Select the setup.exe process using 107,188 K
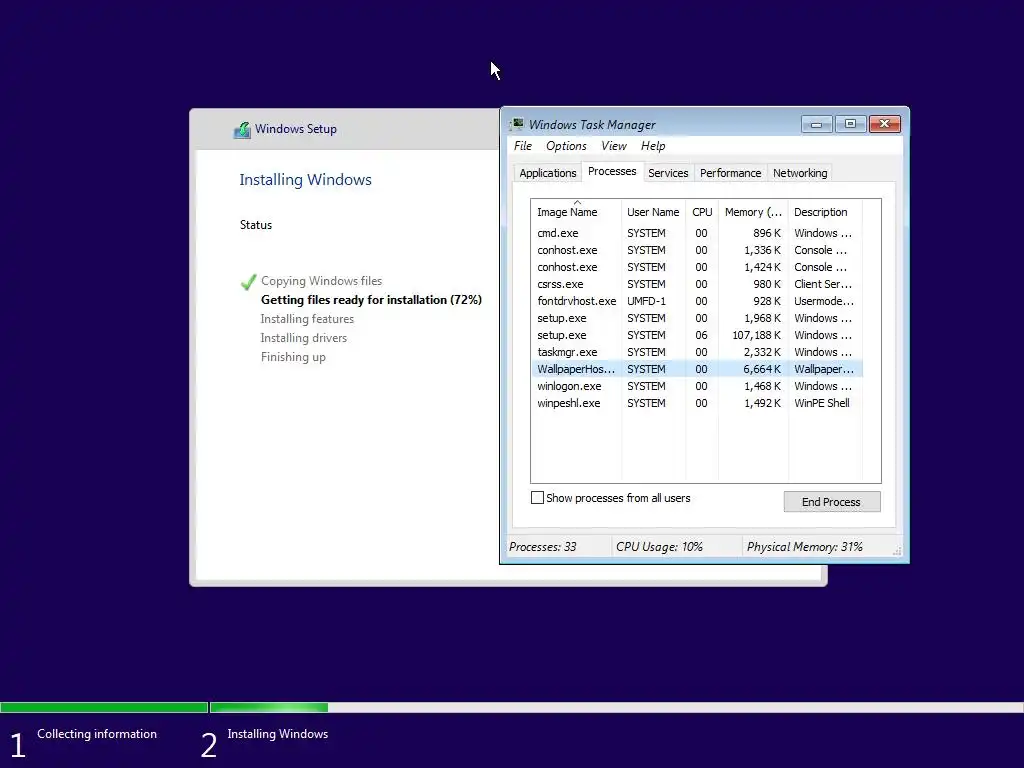 [x=697, y=335]
